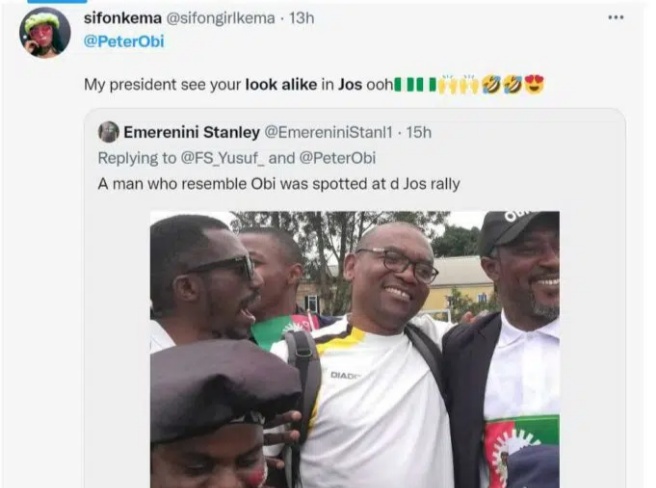Open the tweet's more options menu

coord(615,17)
